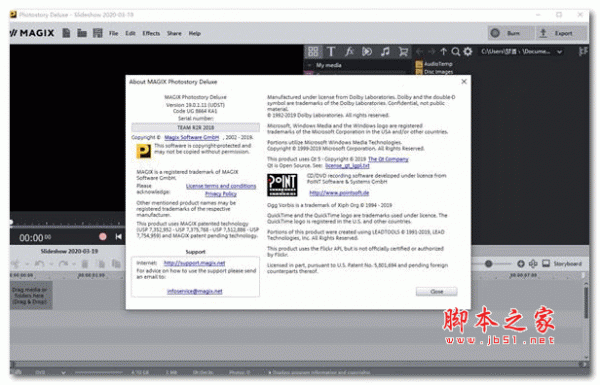The width and height of the screenshot is (600, 385).
Task: Click the Paste icon in timeline toolbar
Action: (116, 264)
